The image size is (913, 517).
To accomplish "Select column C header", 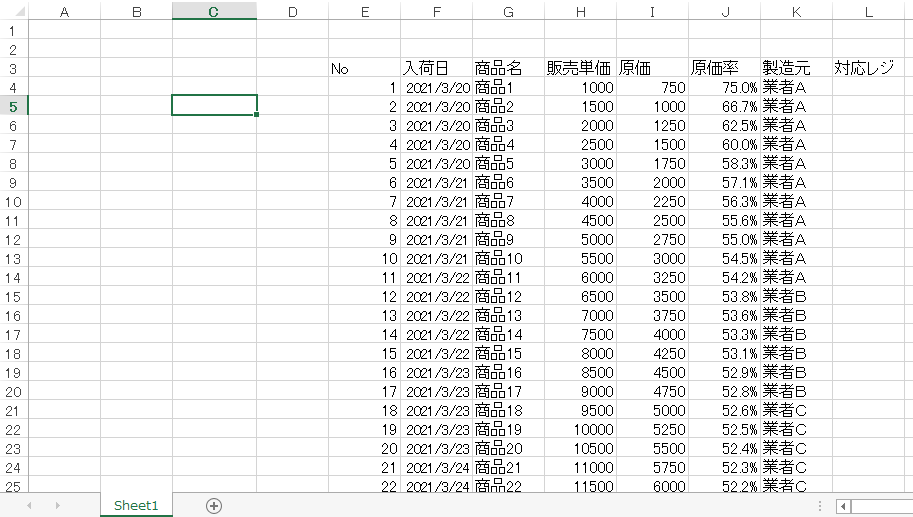I will pyautogui.click(x=214, y=11).
